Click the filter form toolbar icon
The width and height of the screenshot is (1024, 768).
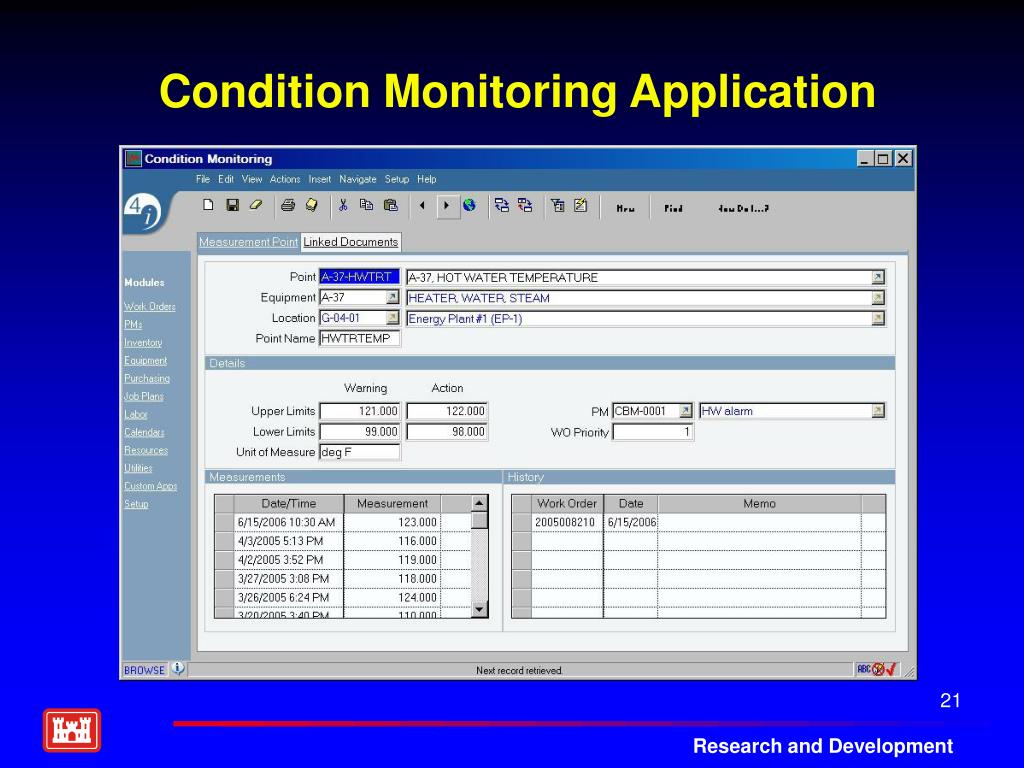point(558,206)
